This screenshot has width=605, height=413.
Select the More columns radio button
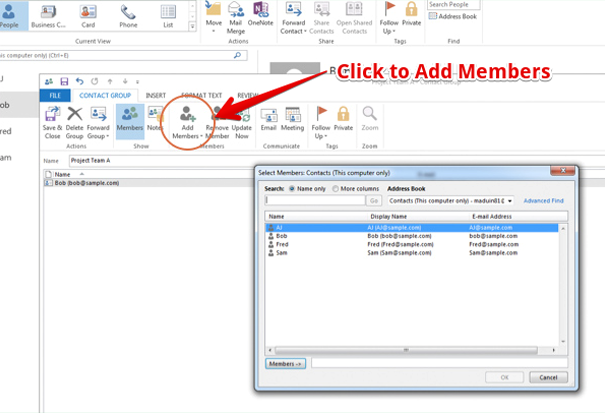point(336,188)
